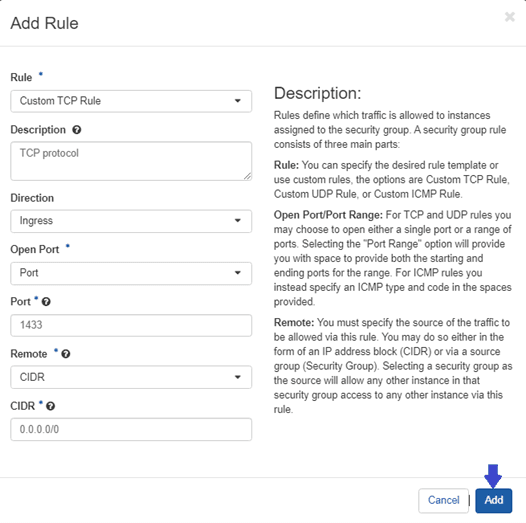Click the caret arrow in the Ingress box

pyautogui.click(x=238, y=221)
